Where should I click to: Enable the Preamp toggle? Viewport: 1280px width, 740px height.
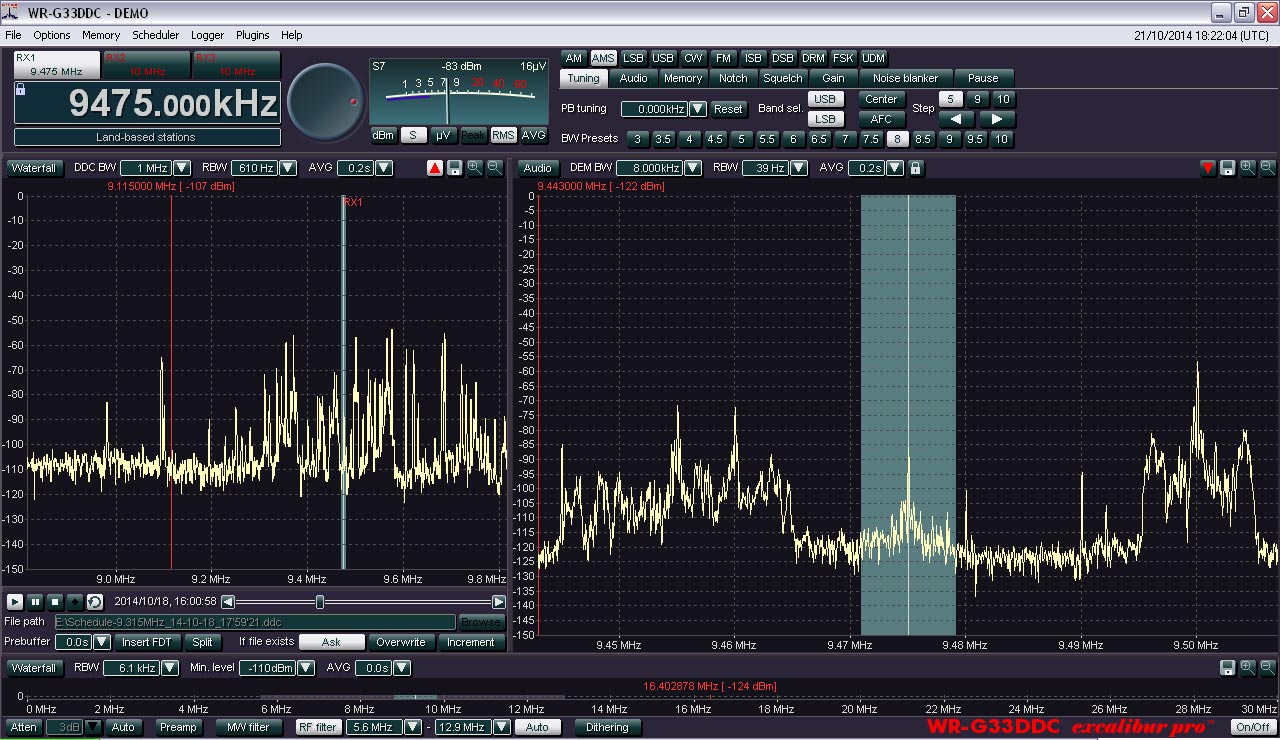click(179, 727)
